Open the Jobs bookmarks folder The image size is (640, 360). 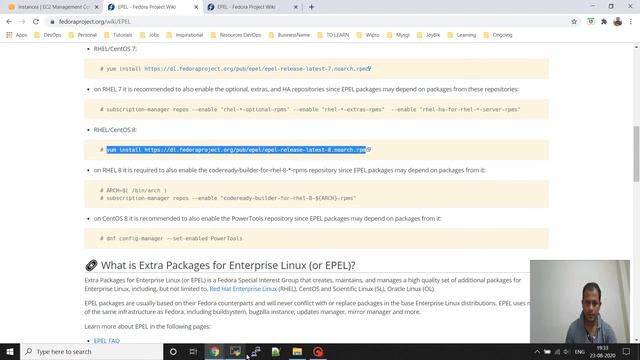(149, 35)
